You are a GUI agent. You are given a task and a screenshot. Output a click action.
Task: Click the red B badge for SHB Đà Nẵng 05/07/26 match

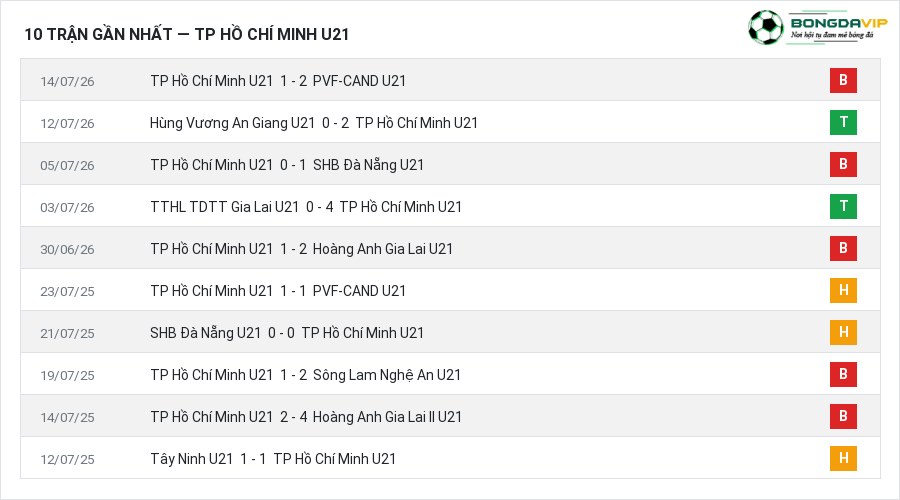click(843, 164)
